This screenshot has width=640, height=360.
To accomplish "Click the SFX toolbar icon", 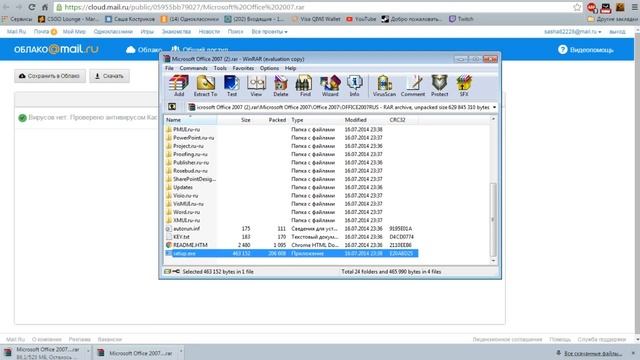I will tap(464, 86).
